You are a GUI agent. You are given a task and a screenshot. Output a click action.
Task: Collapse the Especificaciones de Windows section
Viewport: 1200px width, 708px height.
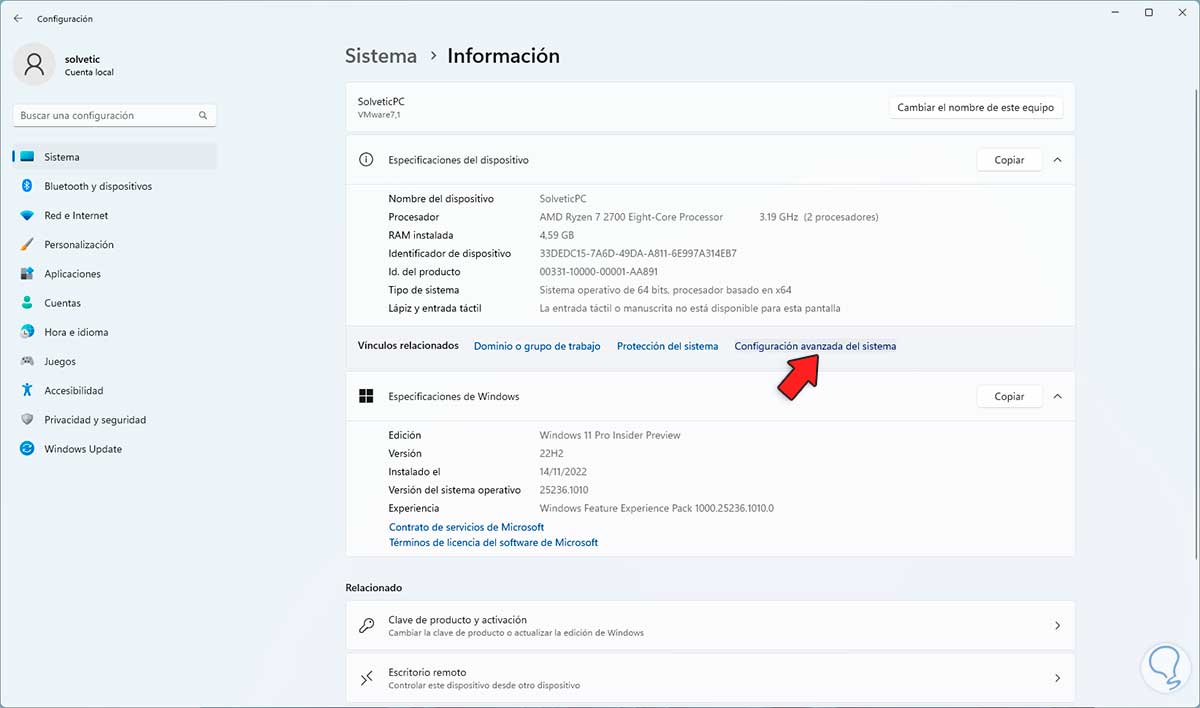tap(1057, 396)
